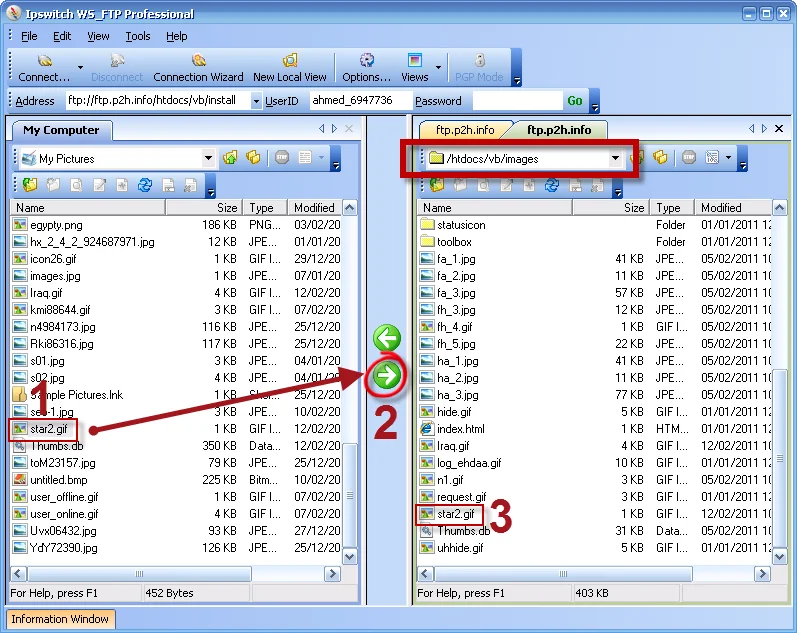Open the Connection Wizard
This screenshot has height=633, width=797.
(x=198, y=67)
